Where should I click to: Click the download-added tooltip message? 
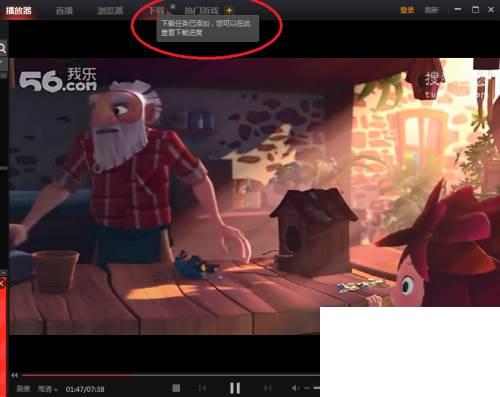pyautogui.click(x=207, y=28)
